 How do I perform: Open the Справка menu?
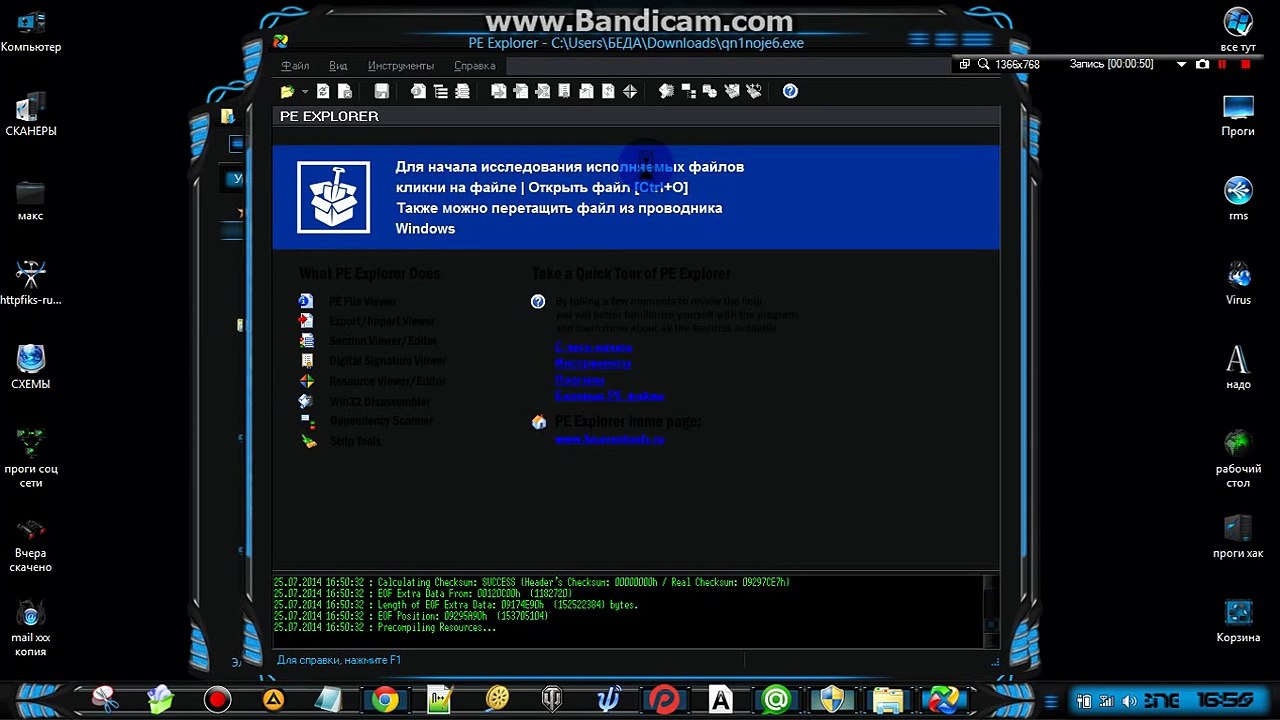tap(474, 66)
